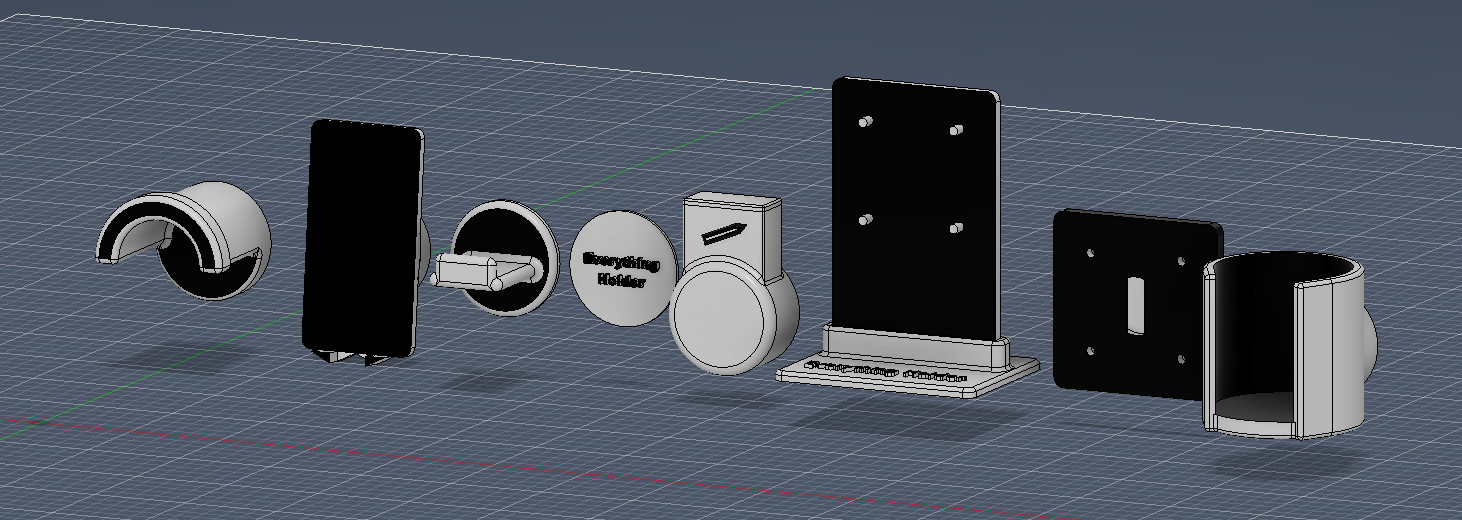The height and width of the screenshot is (520, 1462).
Task: Select the bottom-left peg on the large plate
Action: click(867, 219)
